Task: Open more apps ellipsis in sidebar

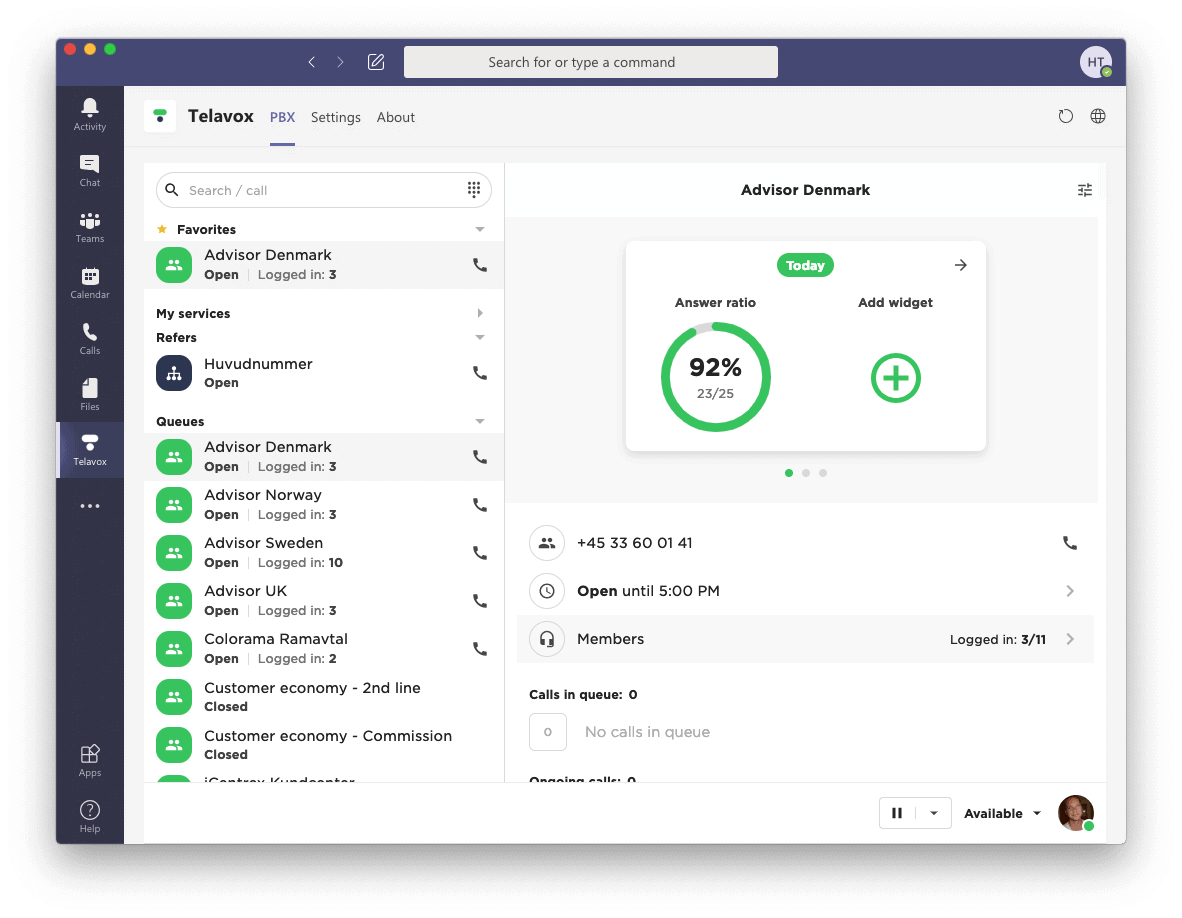Action: pos(90,506)
